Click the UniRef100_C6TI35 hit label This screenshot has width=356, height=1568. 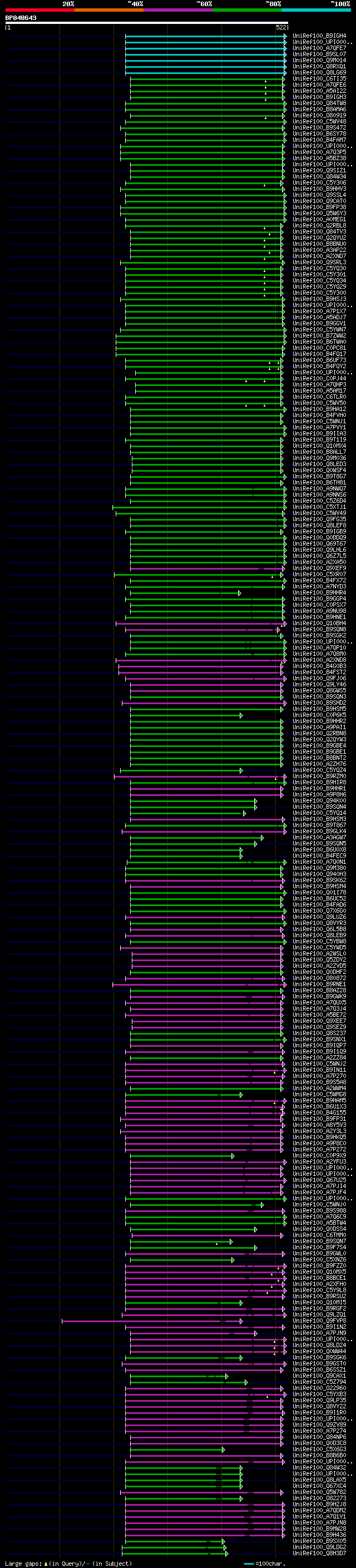pos(319,78)
